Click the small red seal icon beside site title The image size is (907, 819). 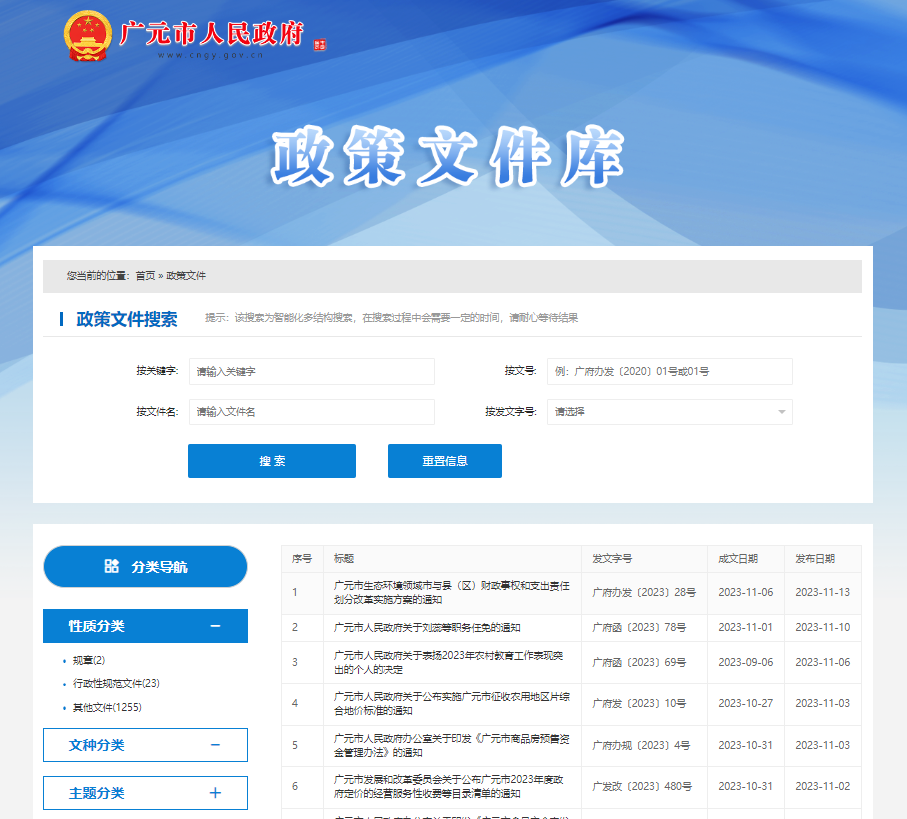click(320, 44)
